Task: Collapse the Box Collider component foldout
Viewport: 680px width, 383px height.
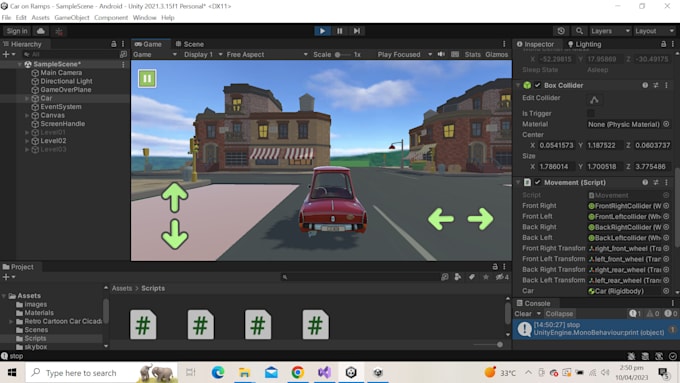Action: [518, 85]
